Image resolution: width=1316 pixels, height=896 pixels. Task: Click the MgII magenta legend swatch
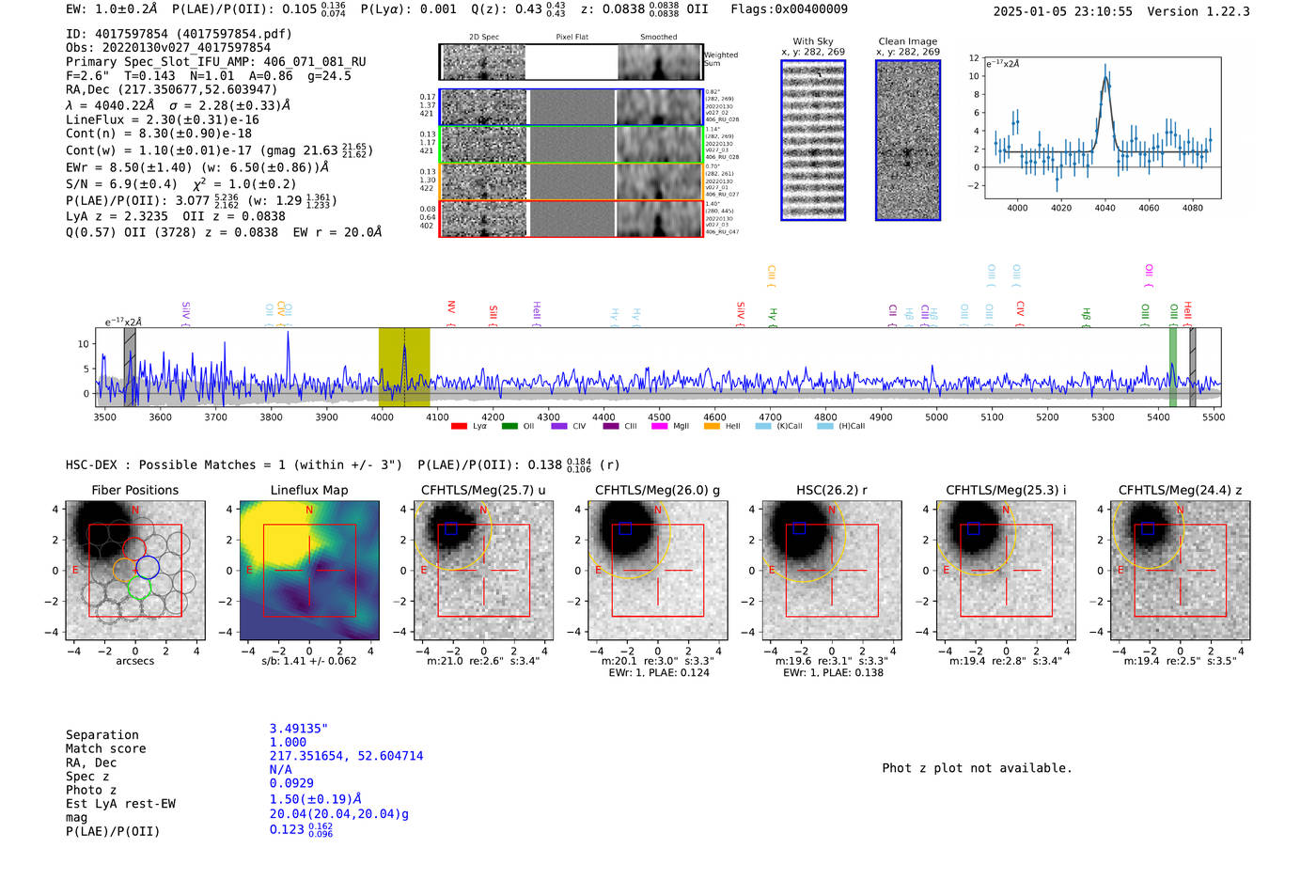(659, 426)
